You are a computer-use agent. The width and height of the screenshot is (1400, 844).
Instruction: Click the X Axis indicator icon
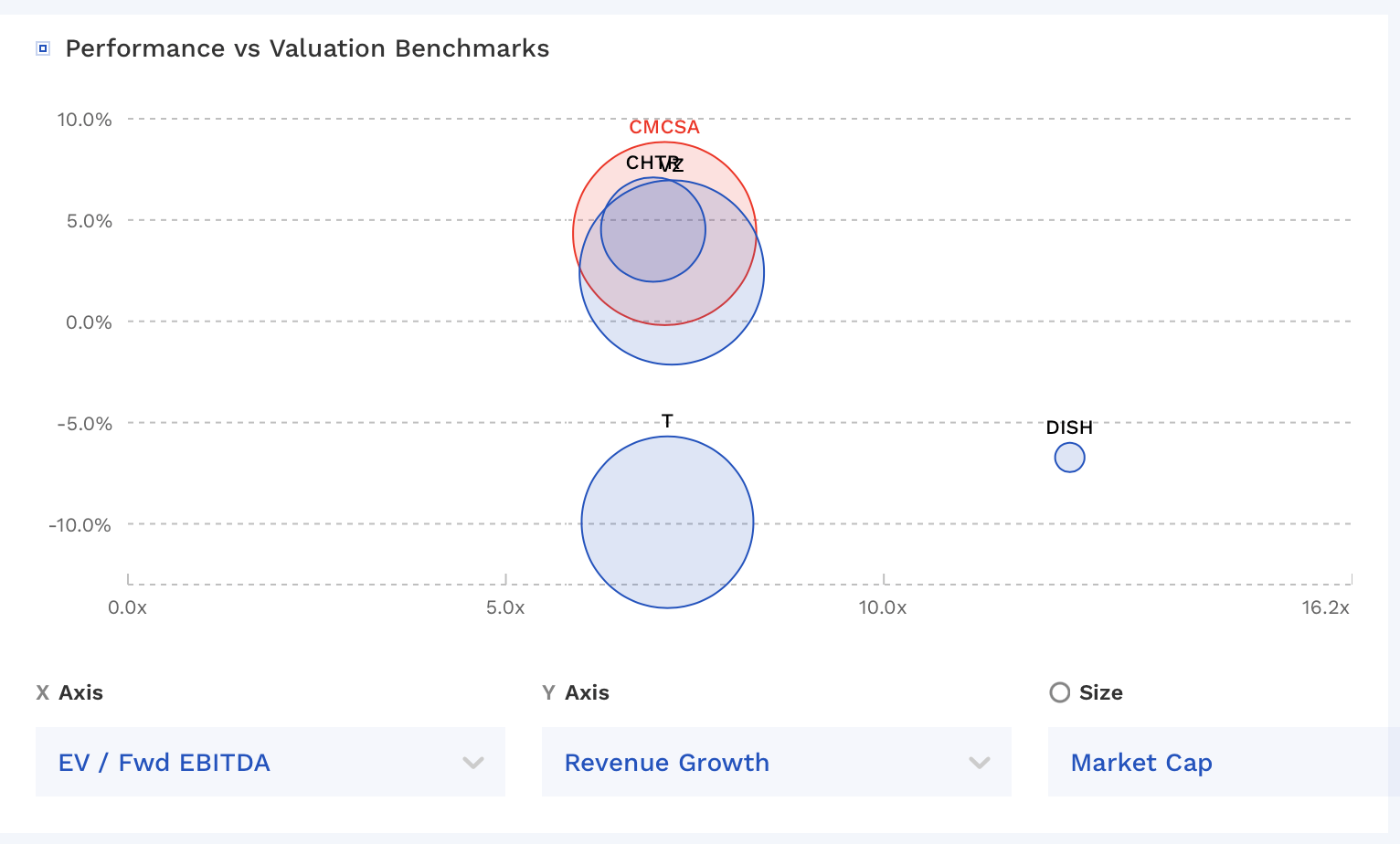[41, 692]
